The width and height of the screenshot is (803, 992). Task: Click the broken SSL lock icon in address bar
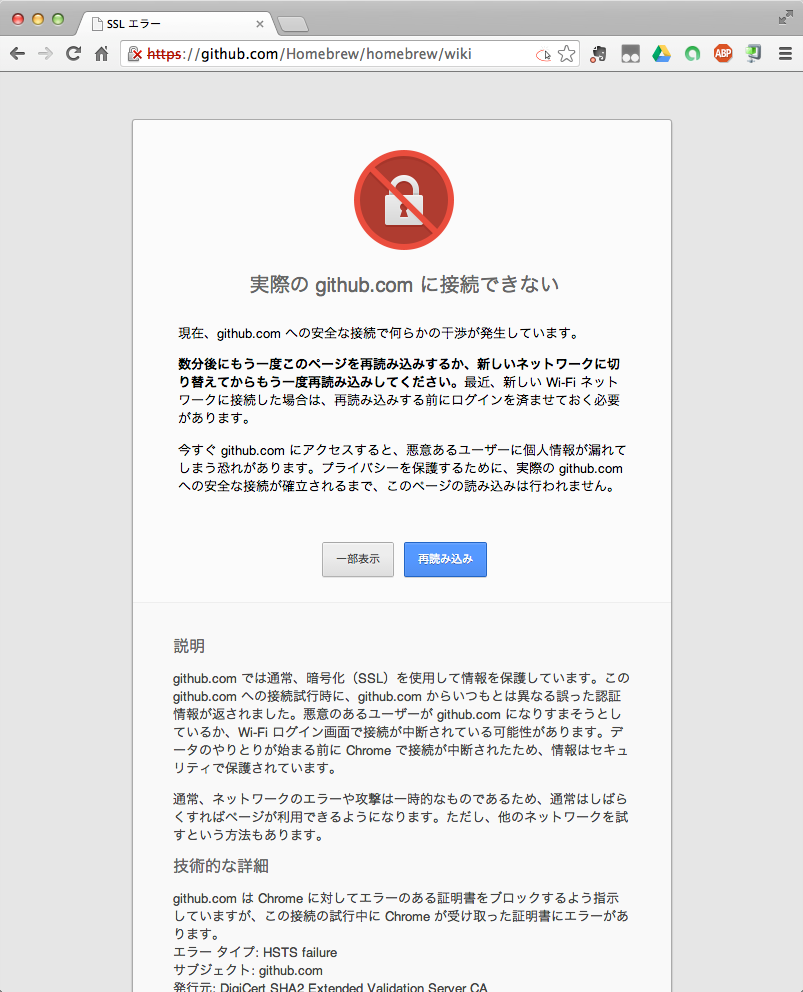click(134, 54)
